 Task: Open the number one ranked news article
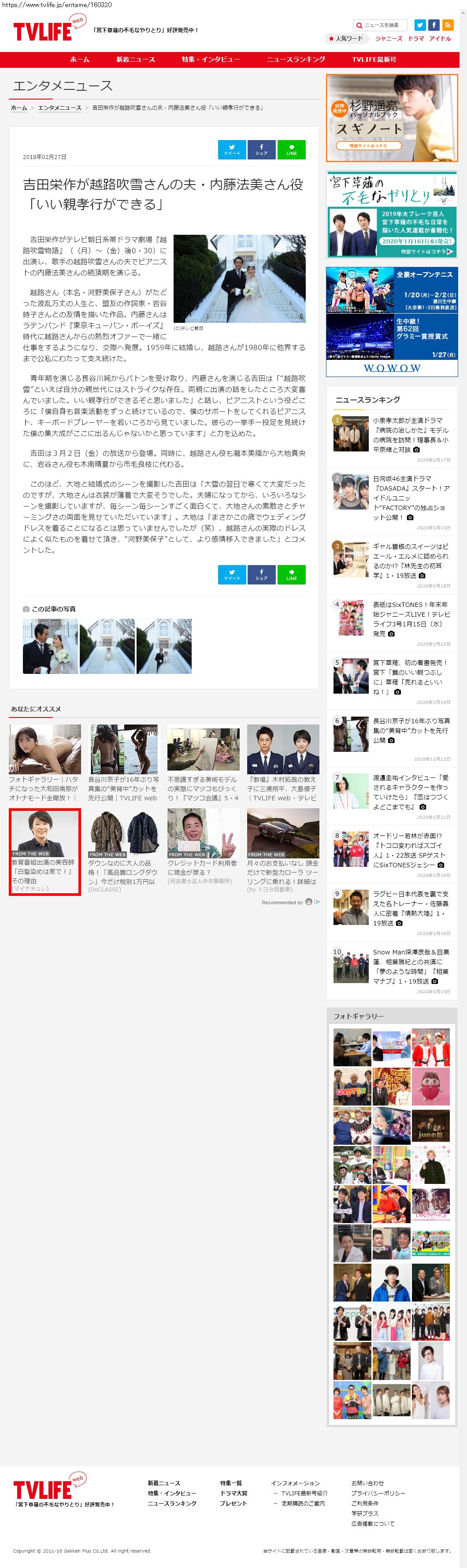click(x=410, y=435)
